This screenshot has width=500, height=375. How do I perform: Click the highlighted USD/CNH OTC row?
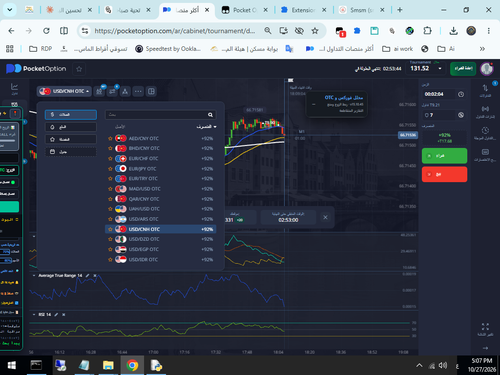(x=161, y=229)
